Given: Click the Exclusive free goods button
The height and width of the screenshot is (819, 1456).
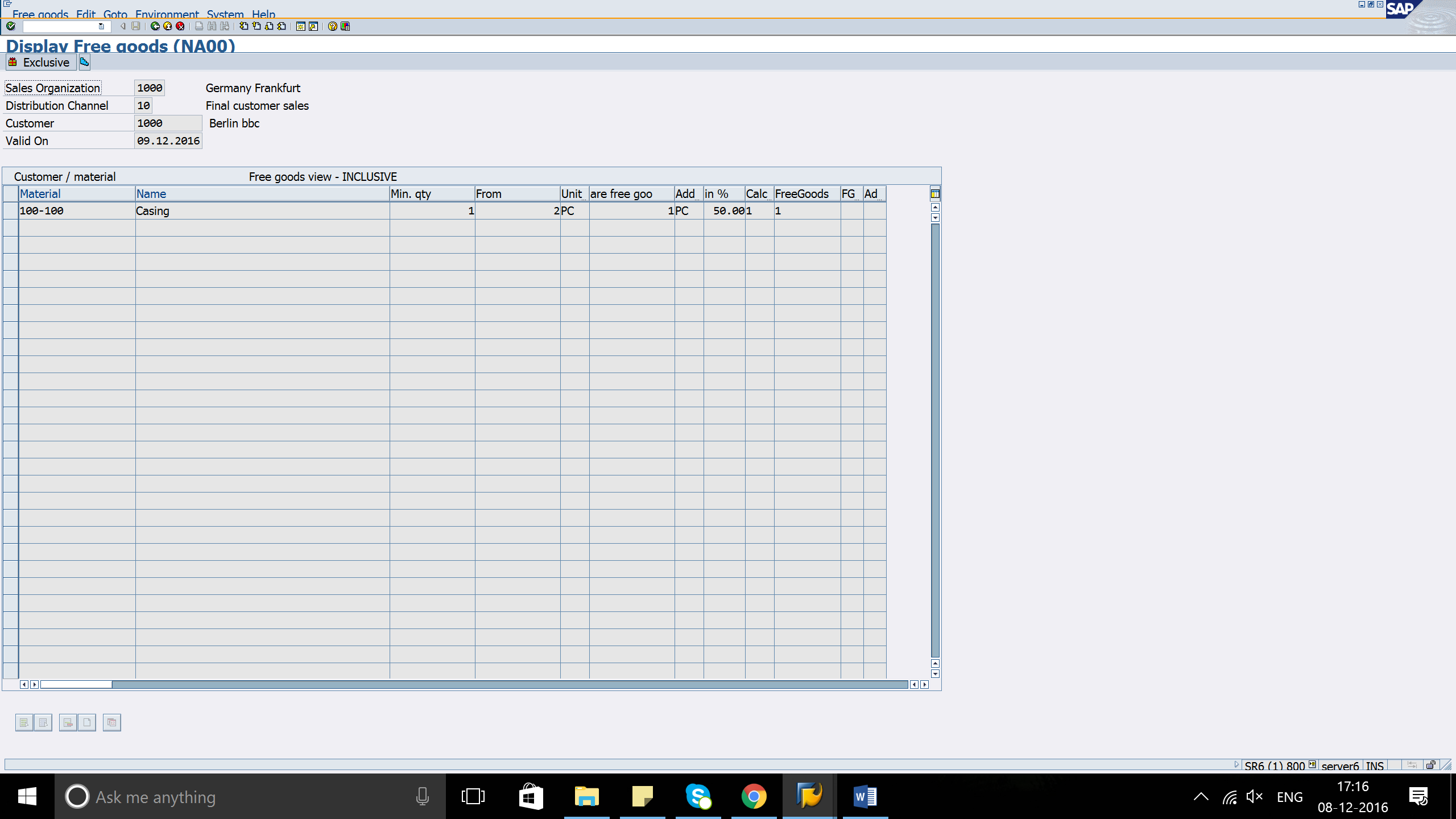Looking at the screenshot, I should 40,63.
